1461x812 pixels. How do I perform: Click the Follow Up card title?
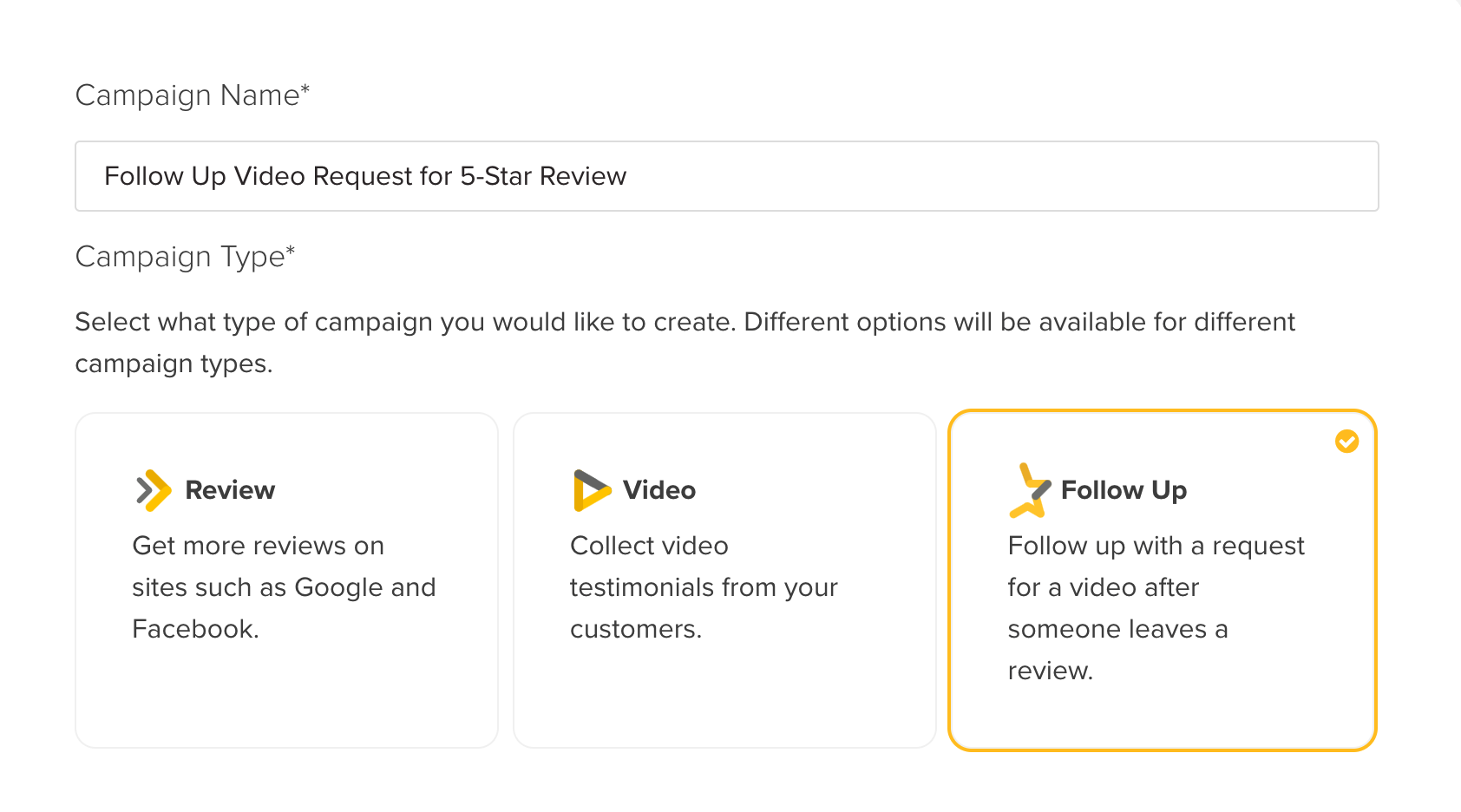pyautogui.click(x=1124, y=491)
